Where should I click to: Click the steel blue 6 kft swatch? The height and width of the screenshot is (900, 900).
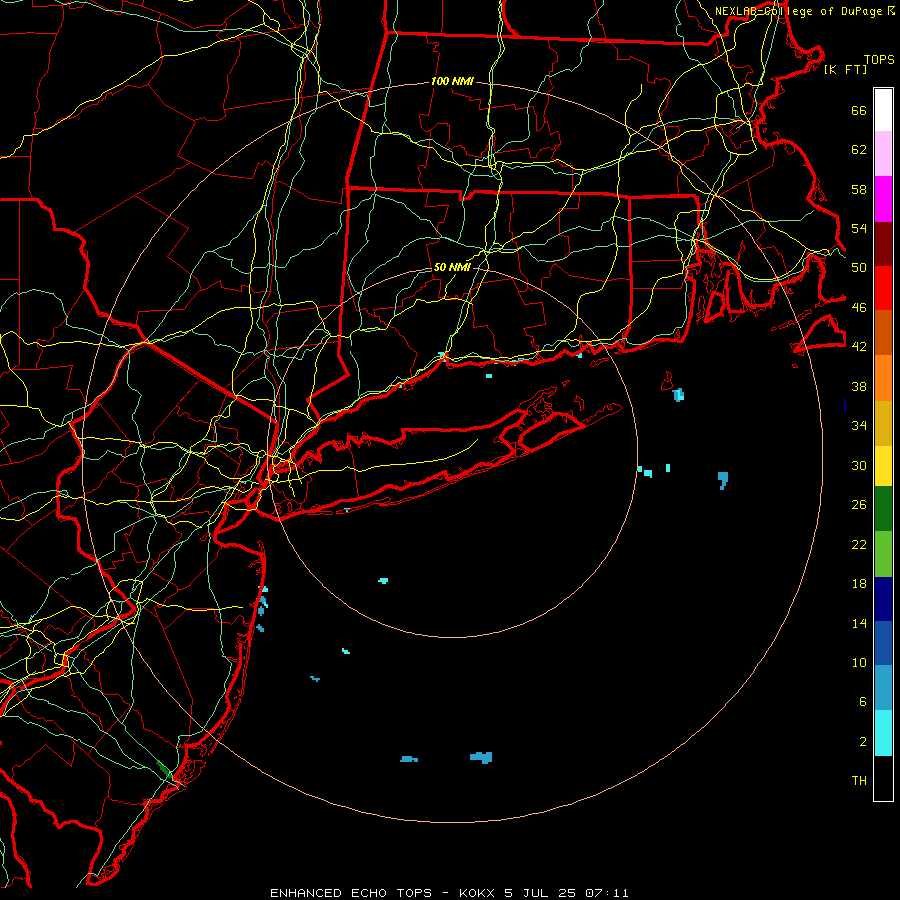coord(883,688)
